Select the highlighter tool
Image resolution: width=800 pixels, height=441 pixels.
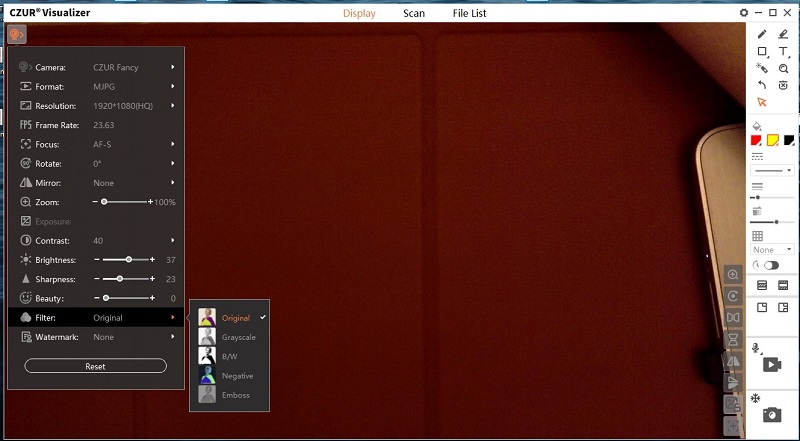tap(783, 34)
